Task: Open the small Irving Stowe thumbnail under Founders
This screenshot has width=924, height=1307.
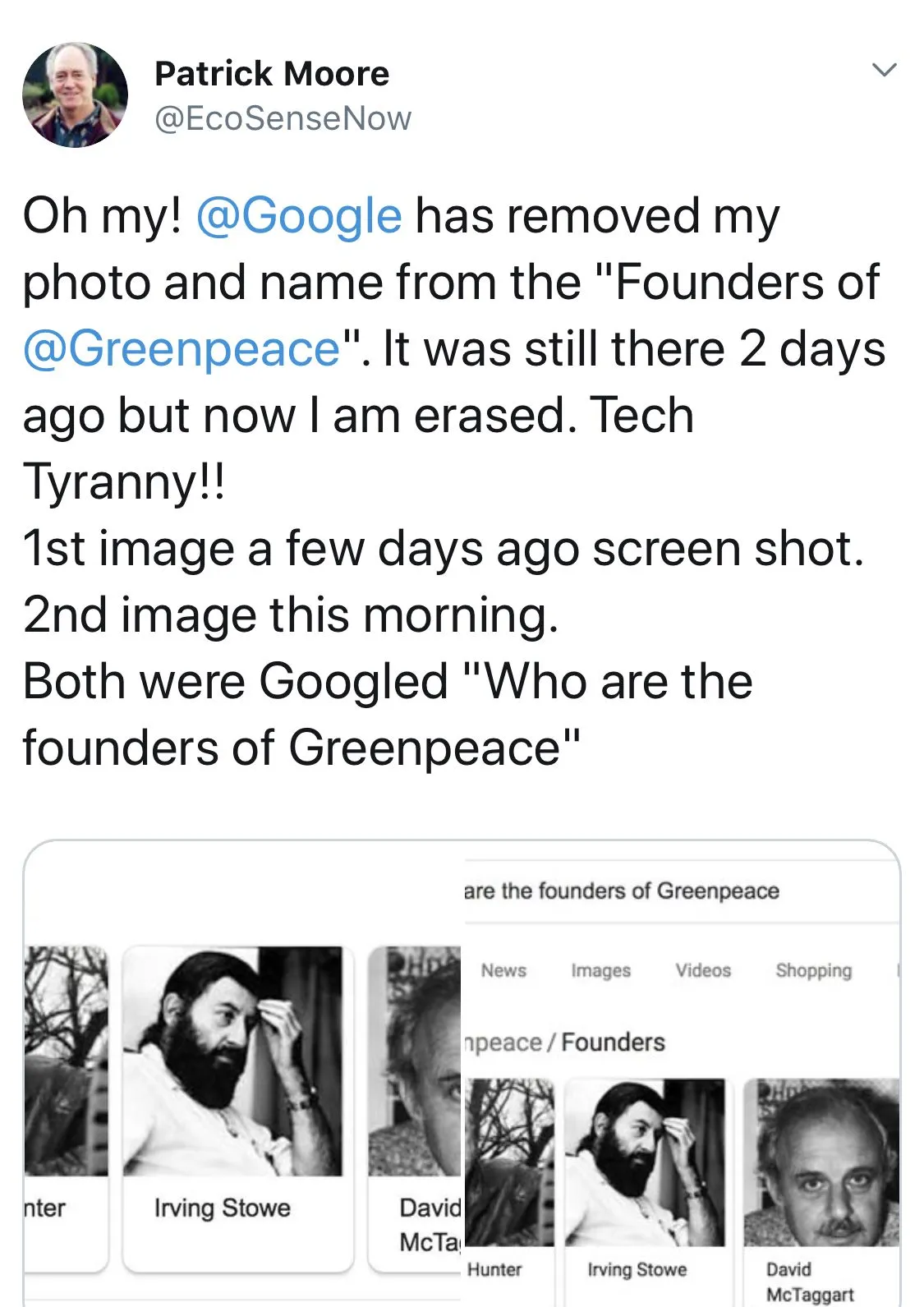Action: (645, 1162)
